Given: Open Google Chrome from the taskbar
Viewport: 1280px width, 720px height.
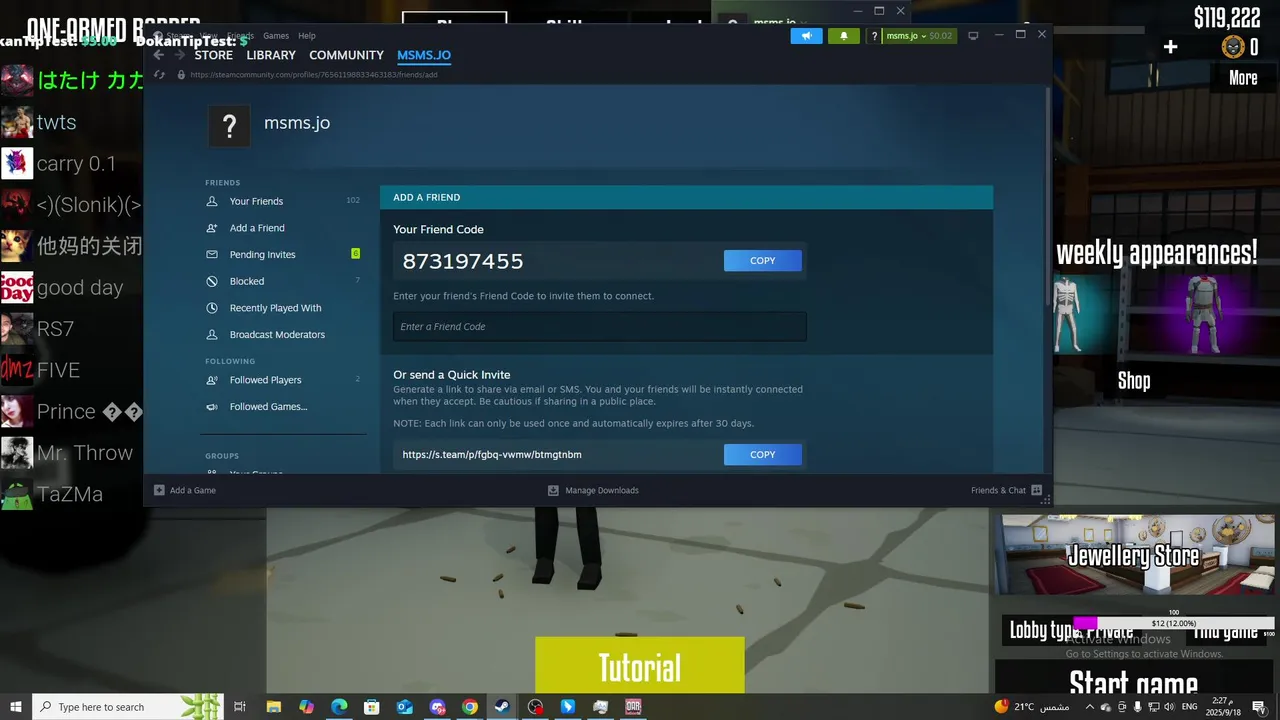Looking at the screenshot, I should coord(470,707).
